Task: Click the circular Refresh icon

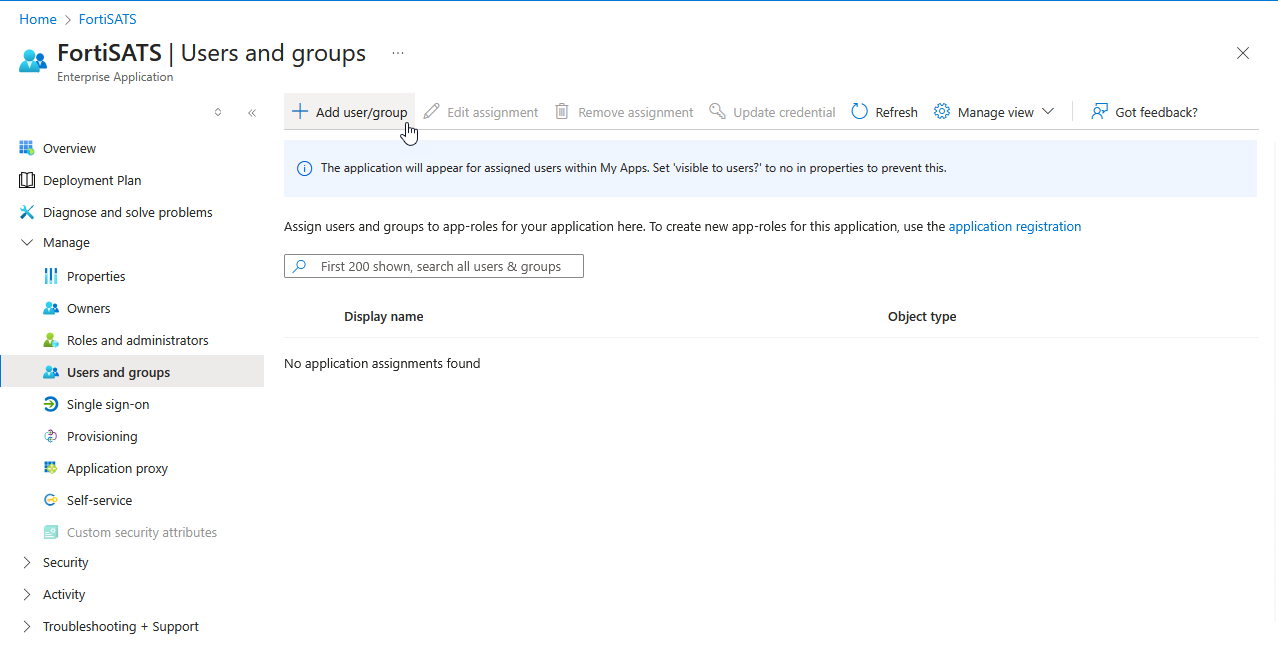Action: click(x=859, y=111)
